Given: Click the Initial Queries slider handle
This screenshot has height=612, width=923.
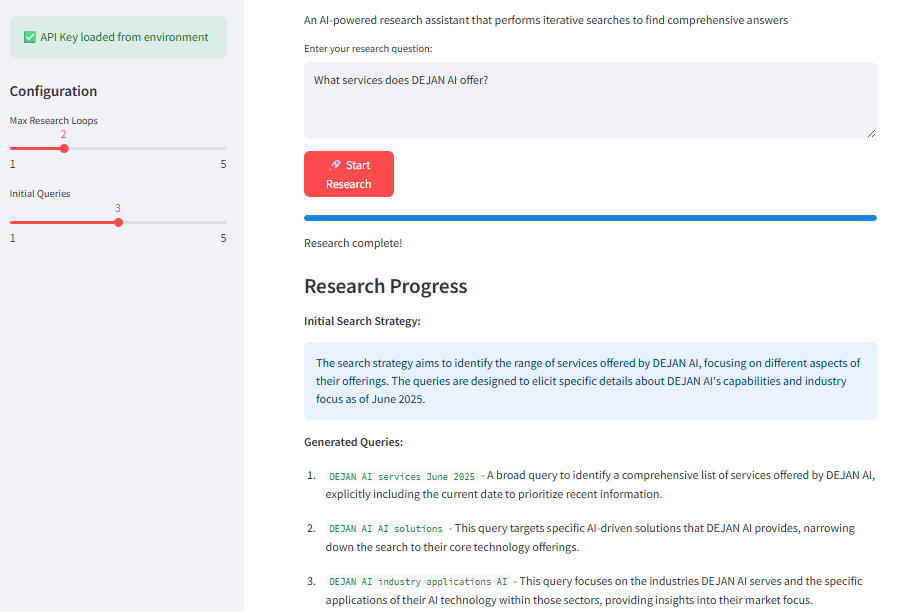Looking at the screenshot, I should pyautogui.click(x=118, y=222).
